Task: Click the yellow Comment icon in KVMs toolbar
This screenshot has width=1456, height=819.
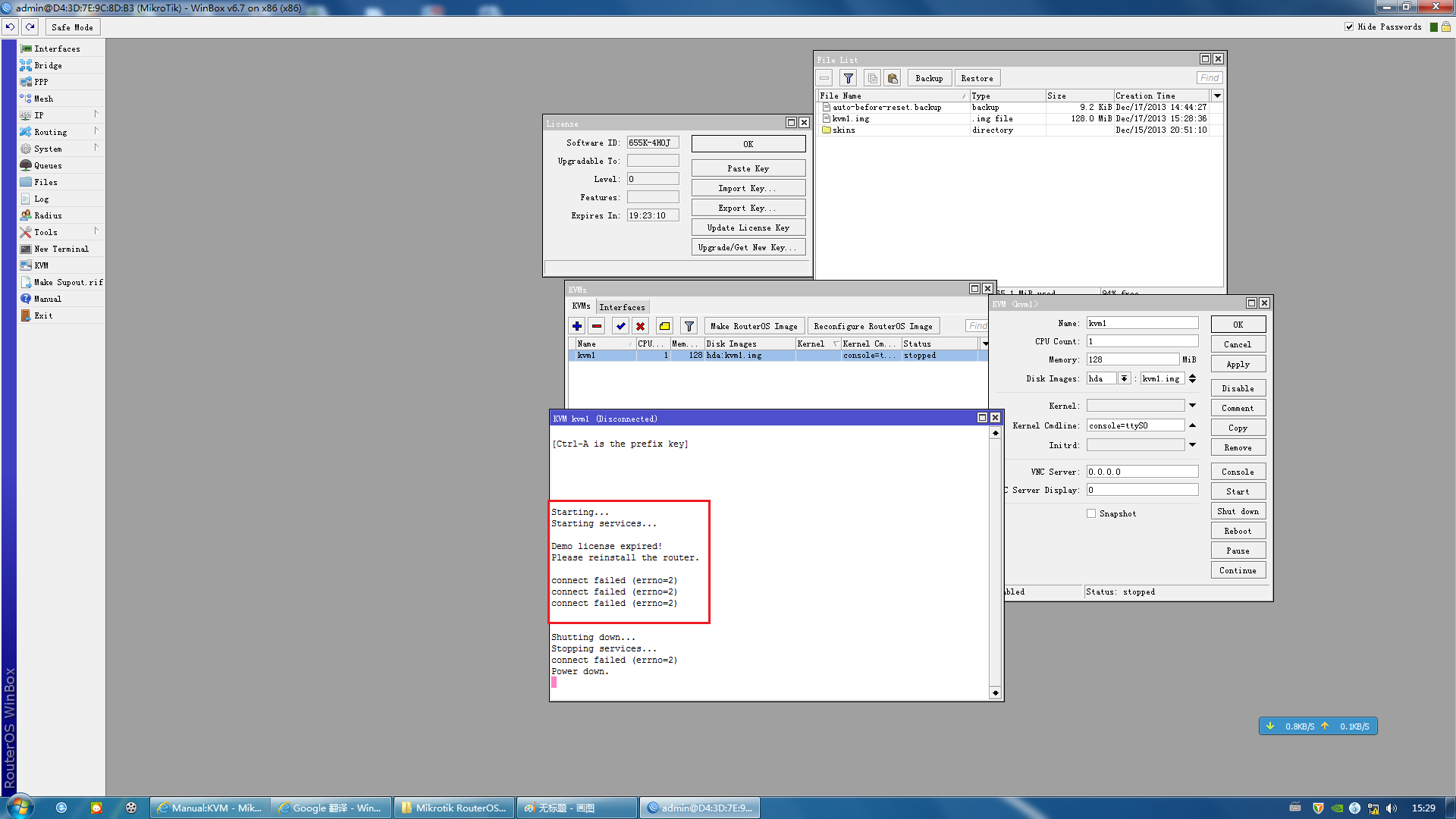Action: (664, 326)
